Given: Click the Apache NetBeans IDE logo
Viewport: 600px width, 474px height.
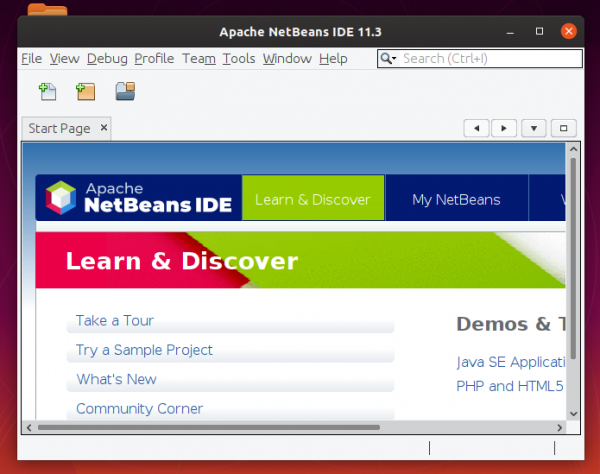Looking at the screenshot, I should 140,197.
